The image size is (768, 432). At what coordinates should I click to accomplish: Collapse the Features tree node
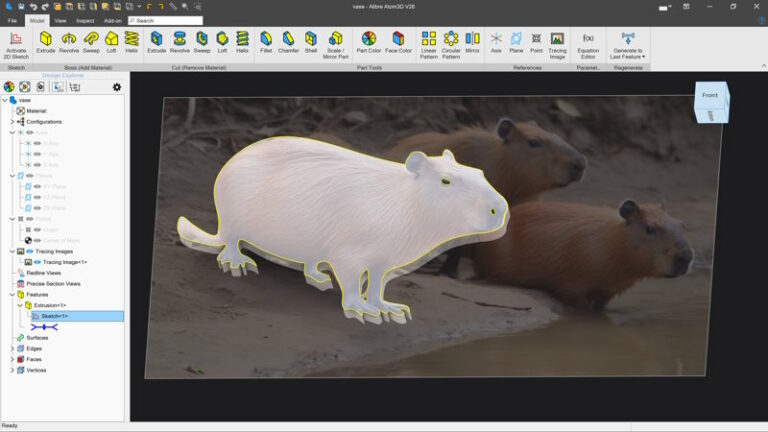click(x=12, y=294)
